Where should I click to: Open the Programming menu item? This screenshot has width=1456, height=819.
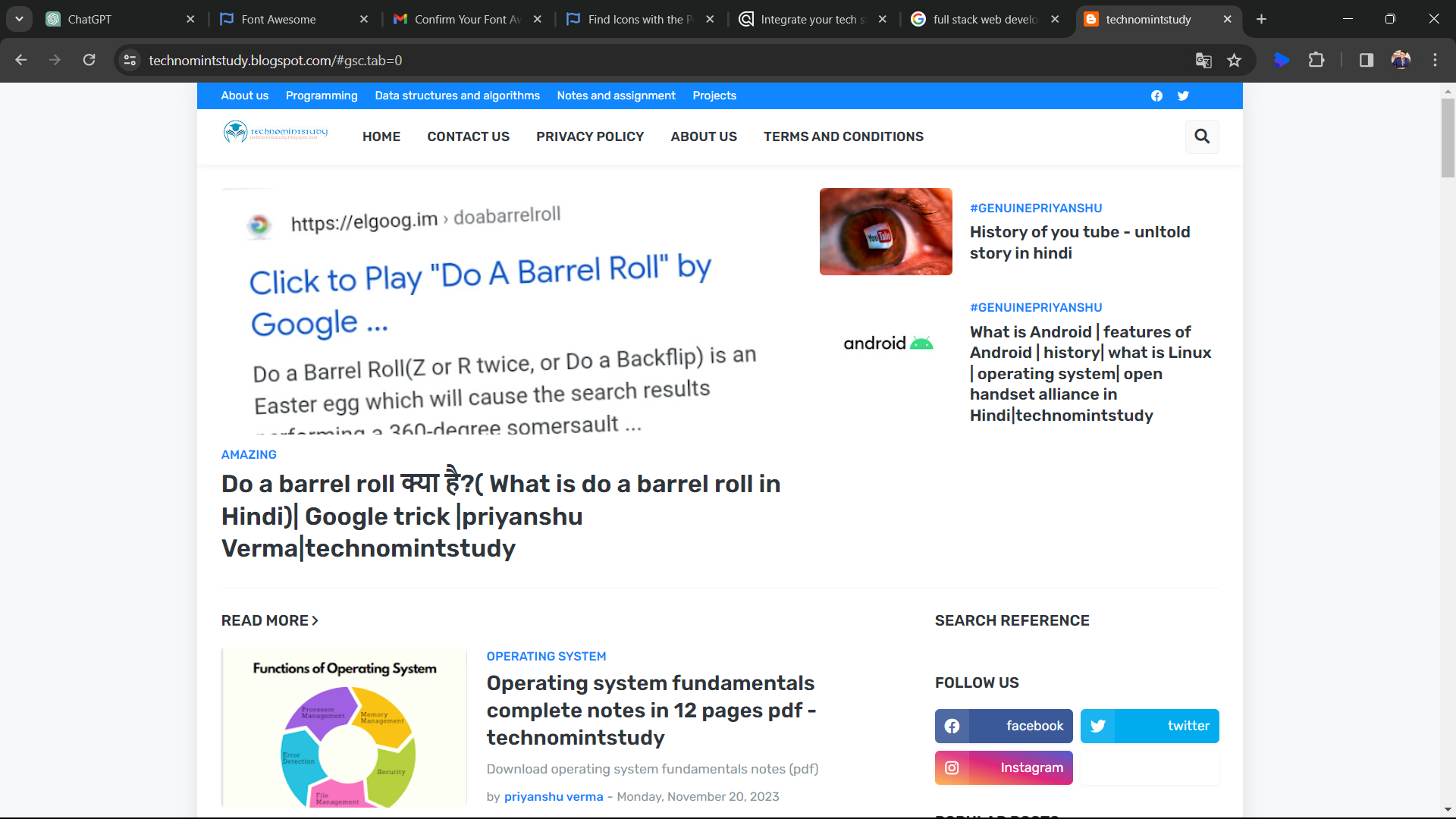[322, 96]
